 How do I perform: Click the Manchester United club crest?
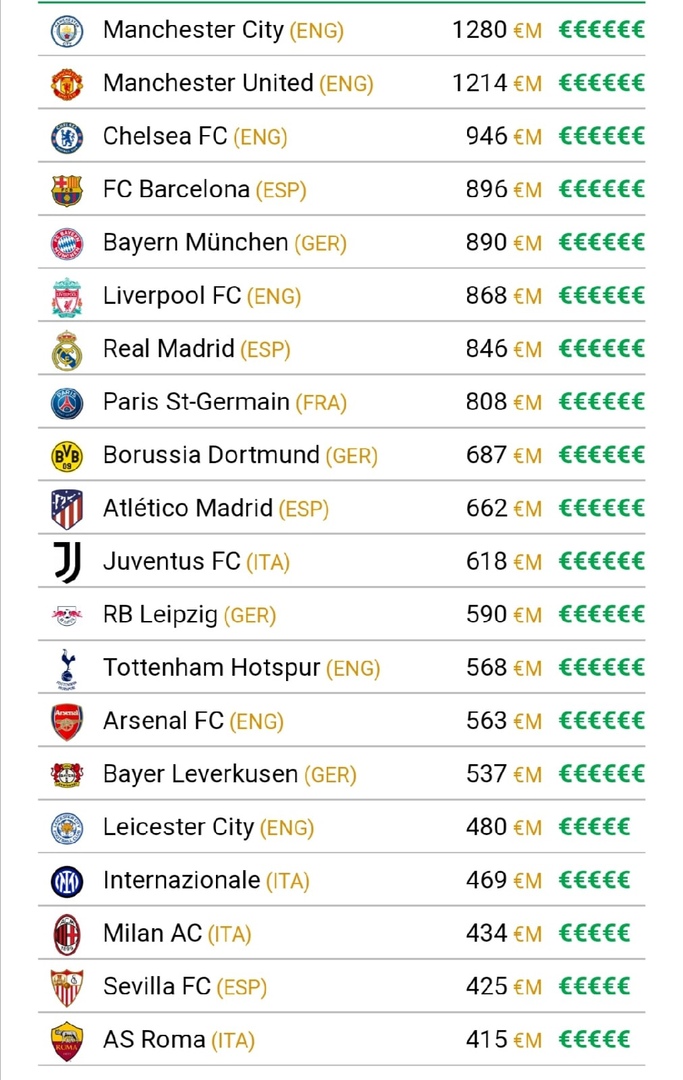click(67, 84)
